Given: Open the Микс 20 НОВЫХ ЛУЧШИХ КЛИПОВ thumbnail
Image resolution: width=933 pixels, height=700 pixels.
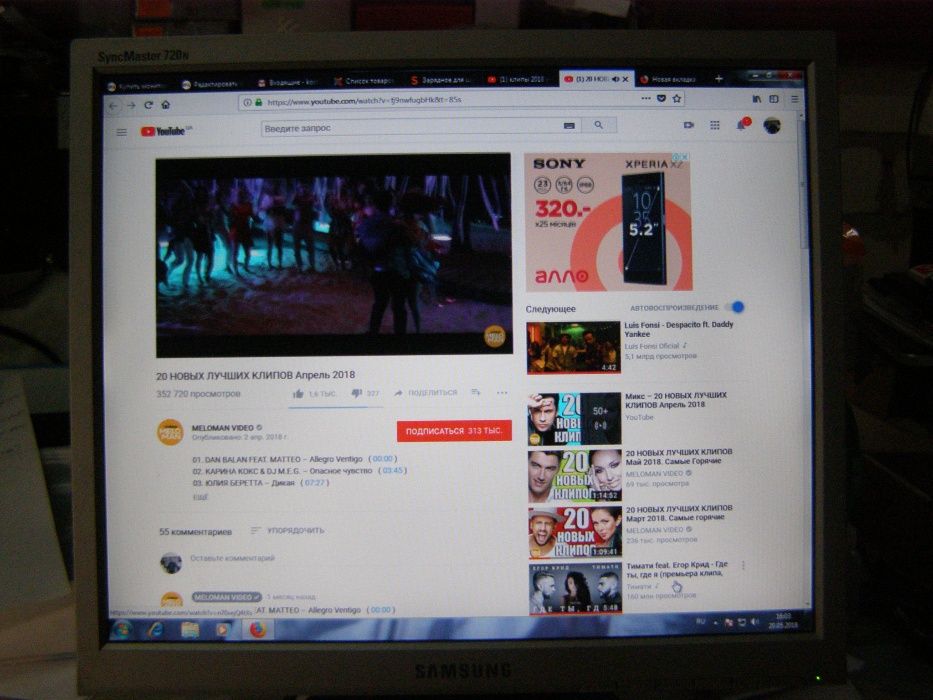Looking at the screenshot, I should tap(574, 418).
